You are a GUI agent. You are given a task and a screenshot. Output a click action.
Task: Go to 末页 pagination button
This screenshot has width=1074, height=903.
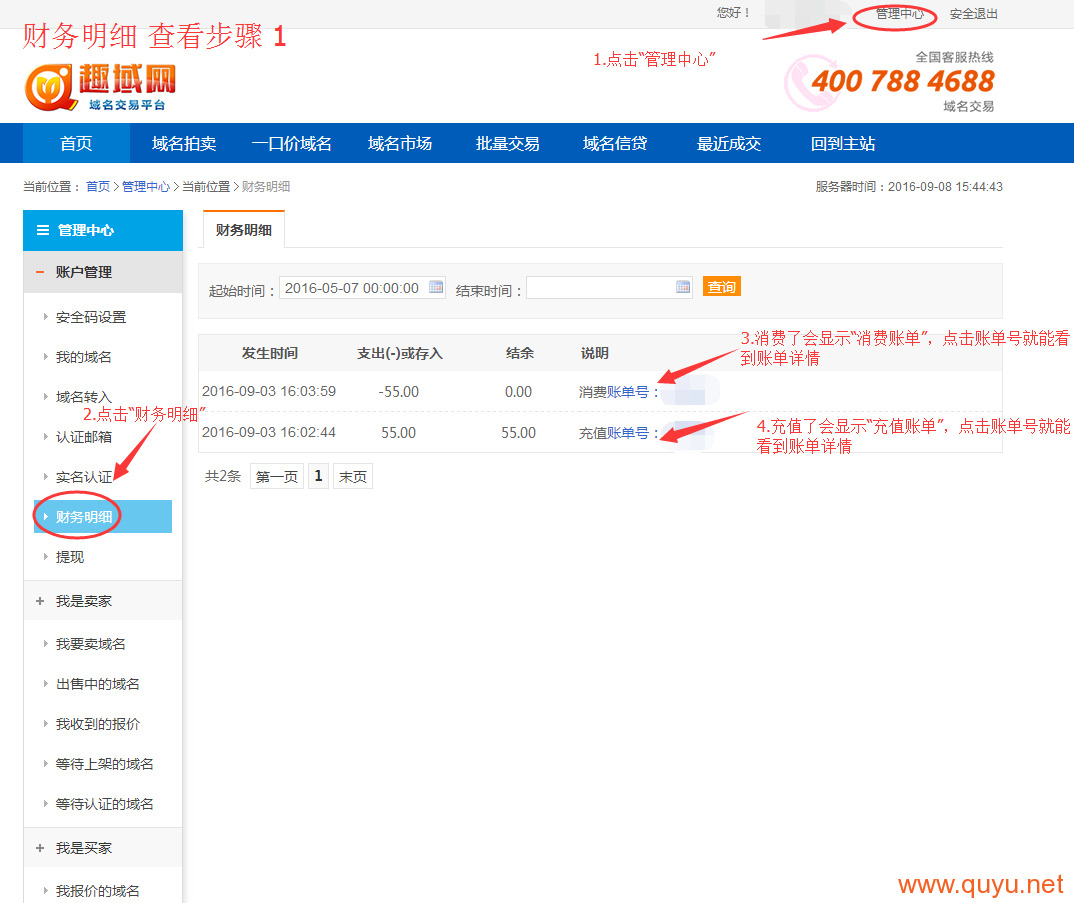click(x=352, y=477)
